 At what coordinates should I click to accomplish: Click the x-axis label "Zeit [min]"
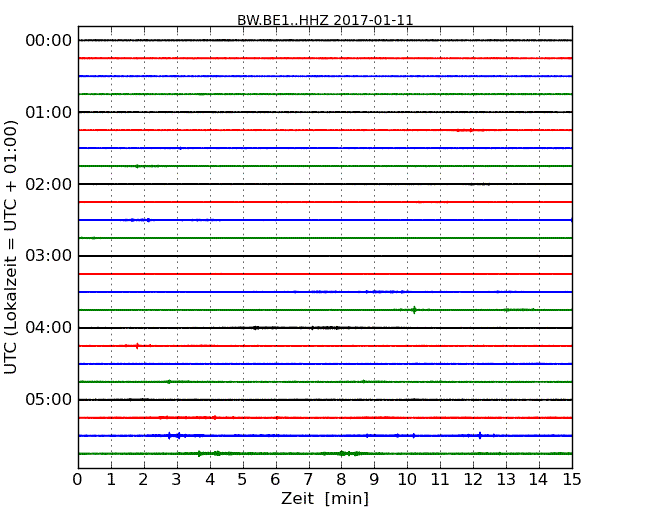325,498
